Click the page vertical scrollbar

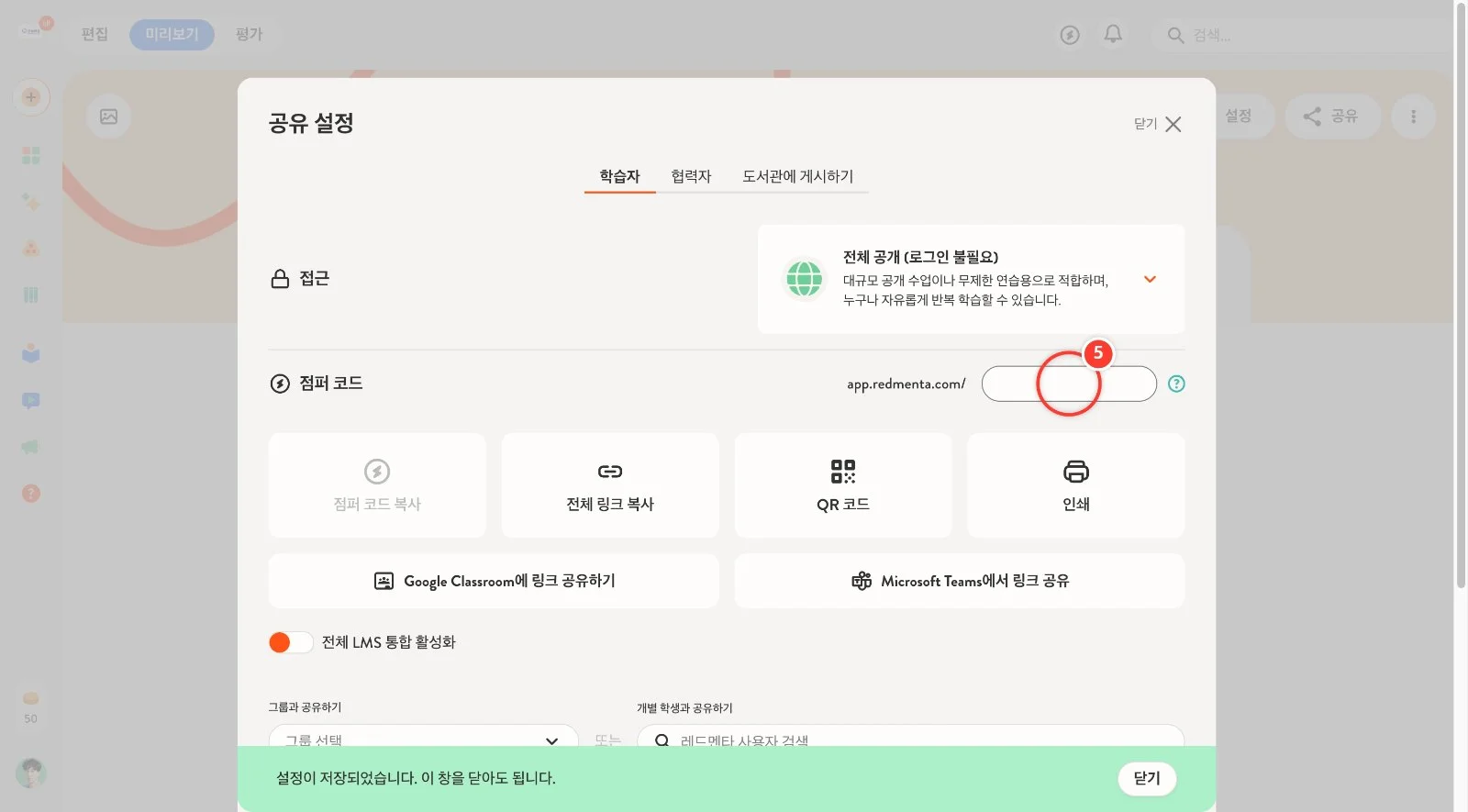tap(1461, 294)
